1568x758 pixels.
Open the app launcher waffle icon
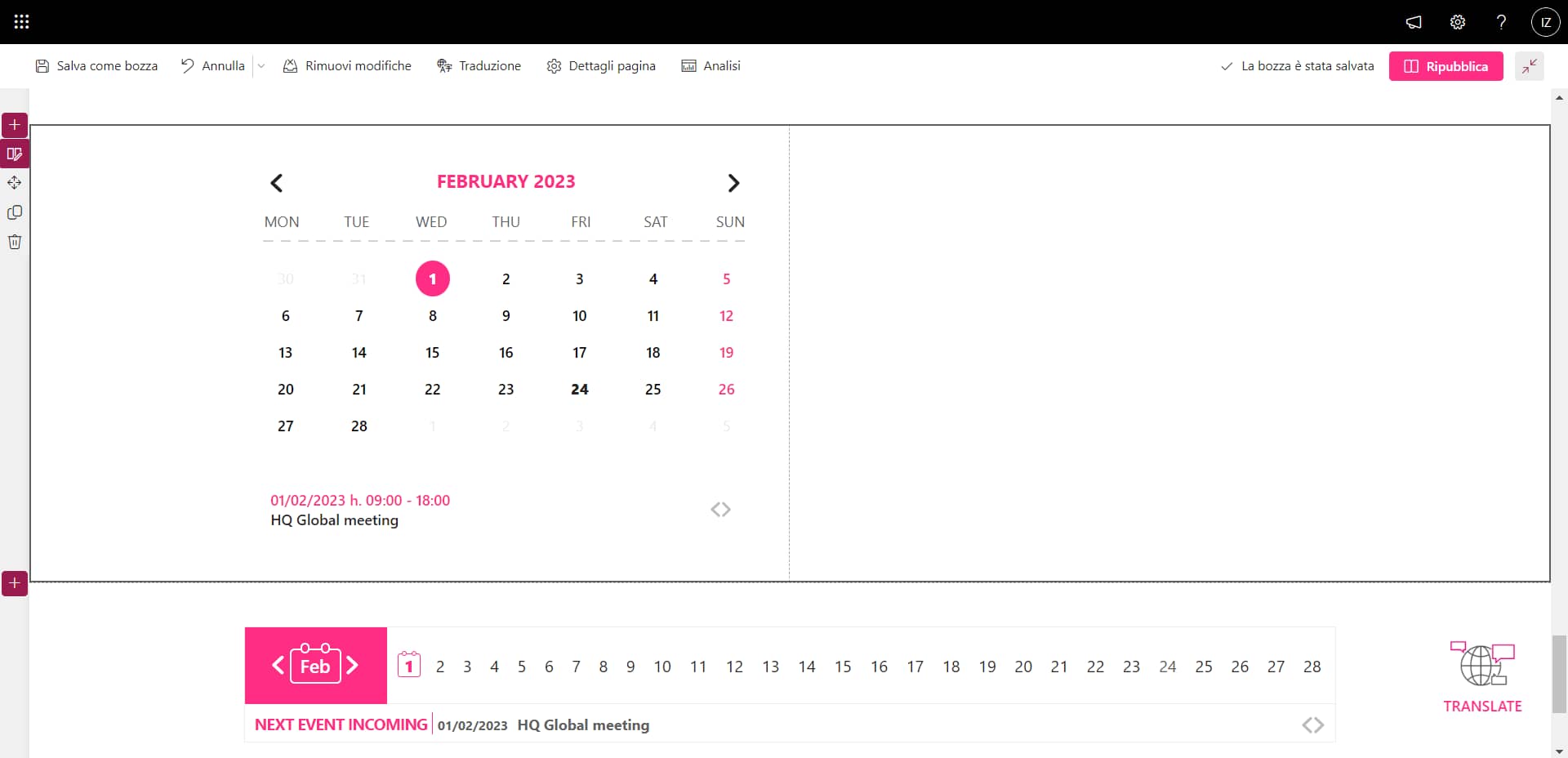[x=22, y=22]
